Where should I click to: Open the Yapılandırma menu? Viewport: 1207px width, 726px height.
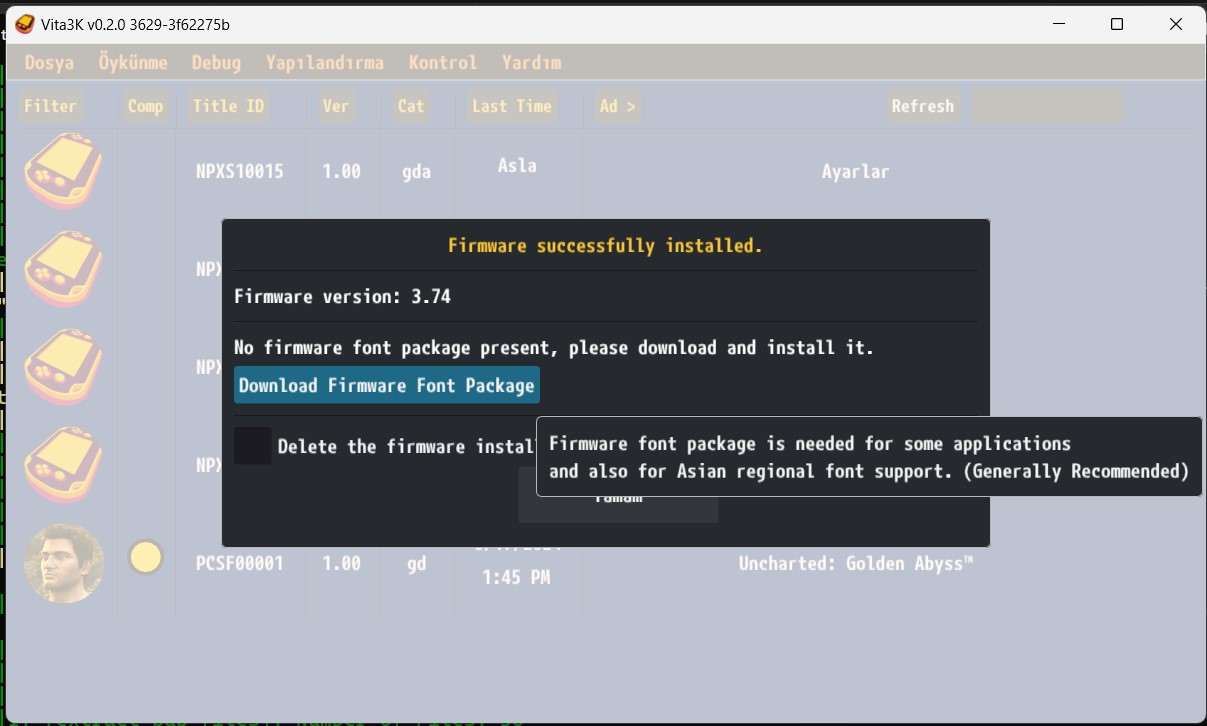[x=324, y=62]
